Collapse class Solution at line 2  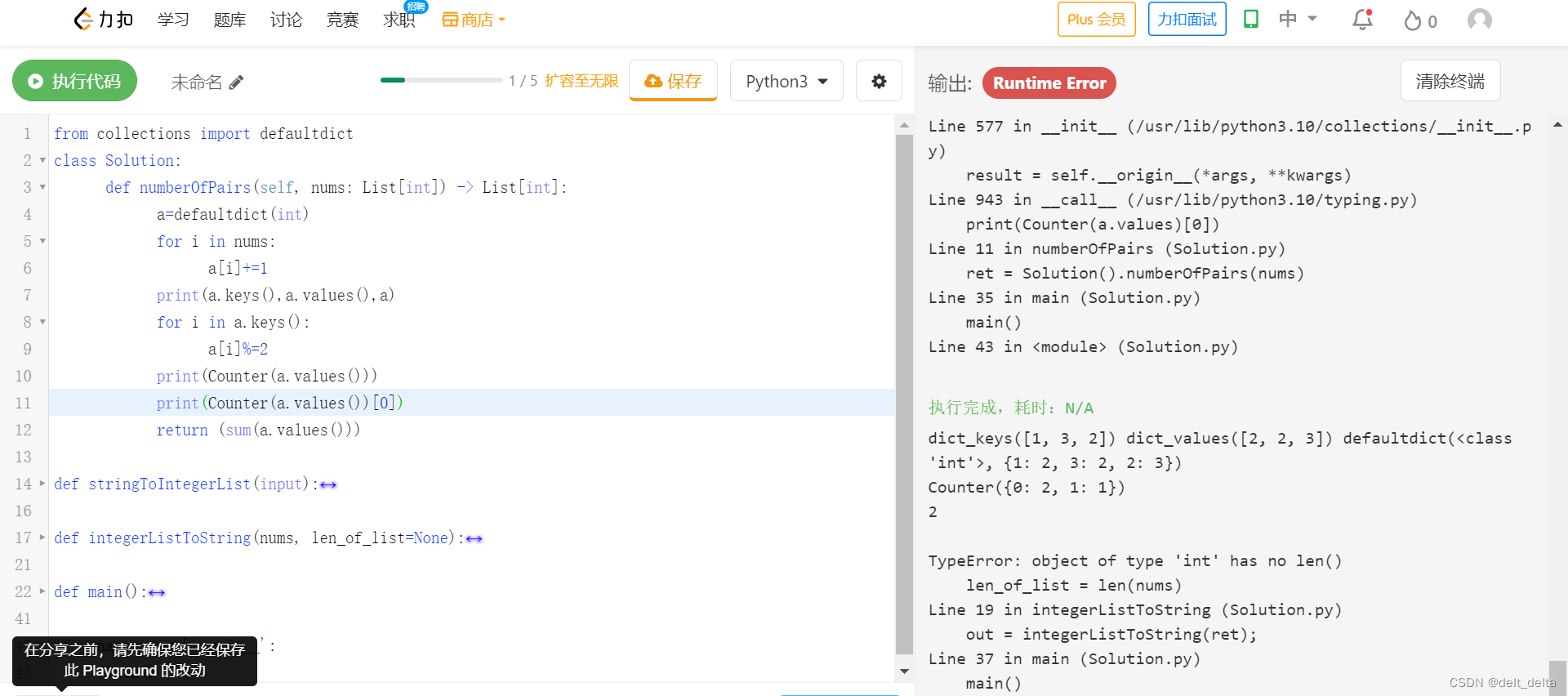[x=42, y=160]
